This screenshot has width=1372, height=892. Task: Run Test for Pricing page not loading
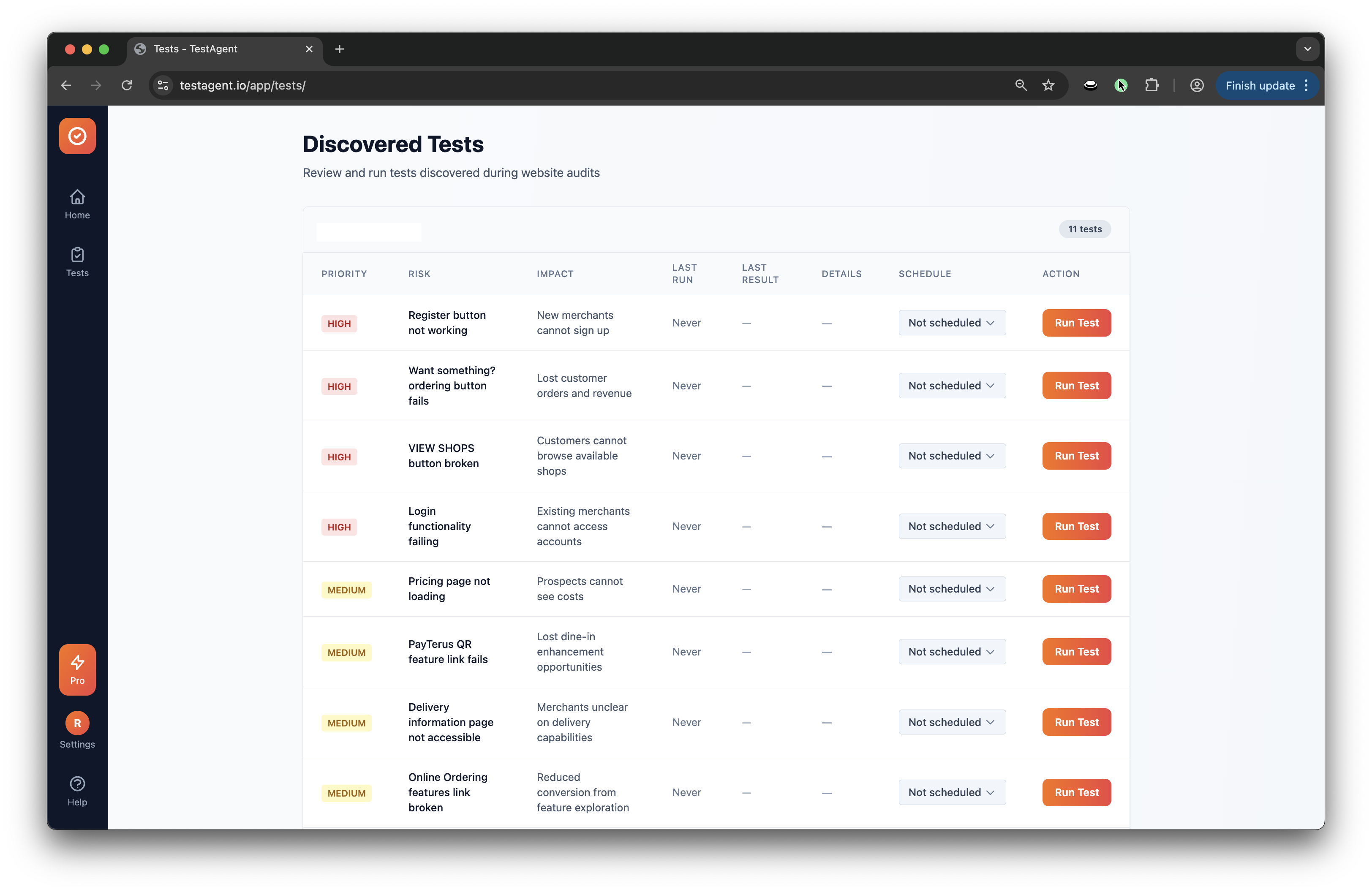(1076, 588)
